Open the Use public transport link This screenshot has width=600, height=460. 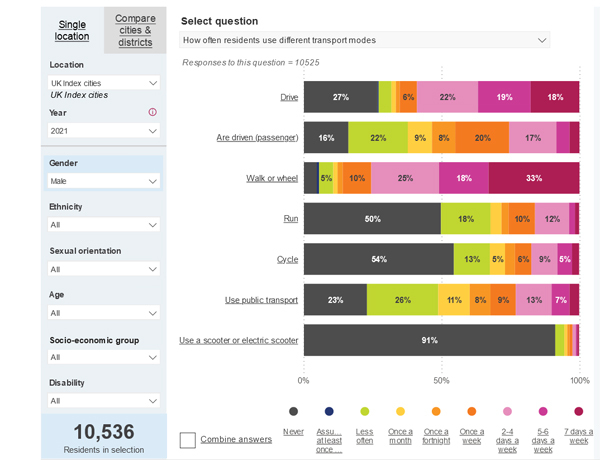pyautogui.click(x=261, y=300)
